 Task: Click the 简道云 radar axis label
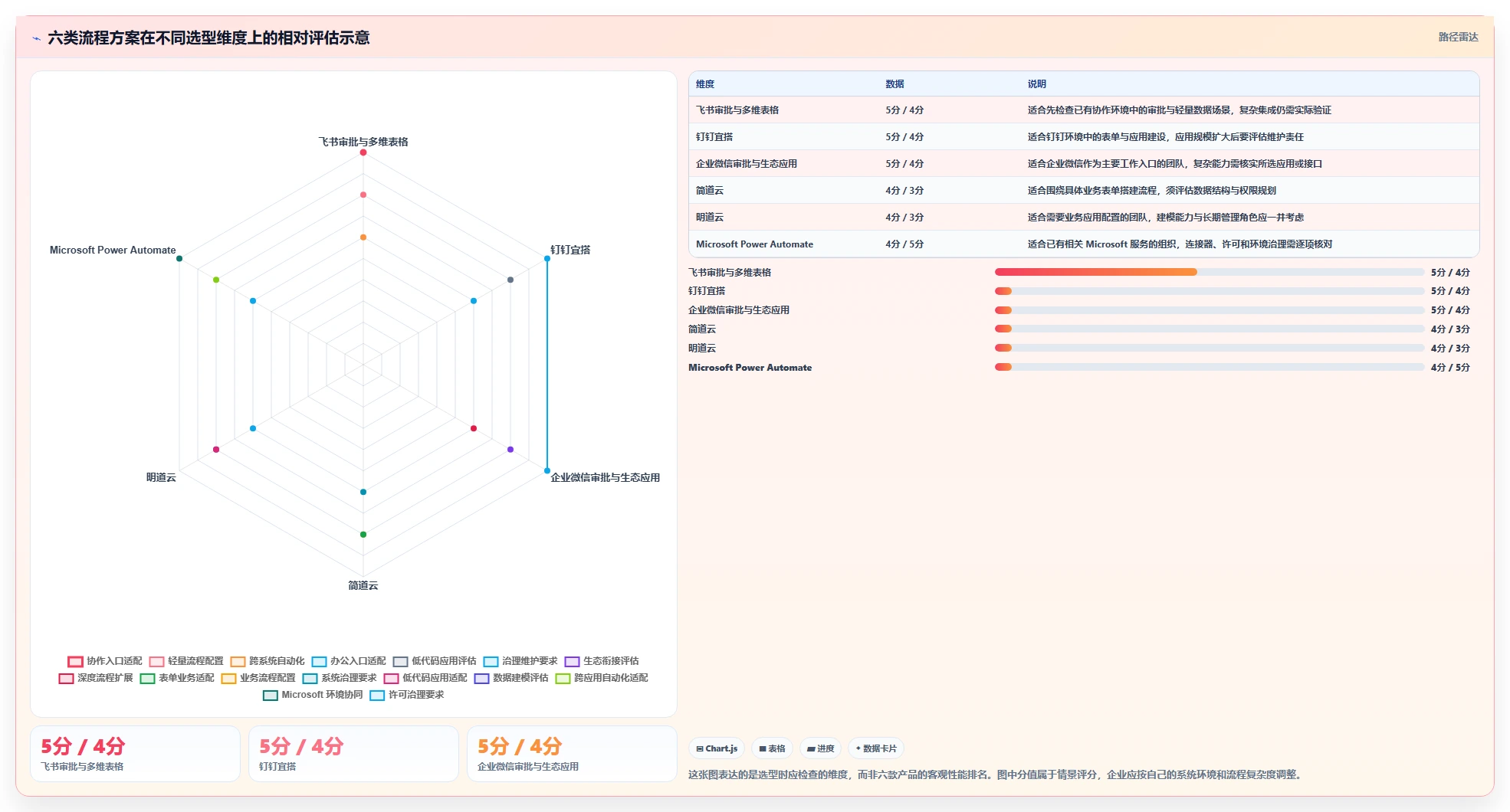coord(363,585)
